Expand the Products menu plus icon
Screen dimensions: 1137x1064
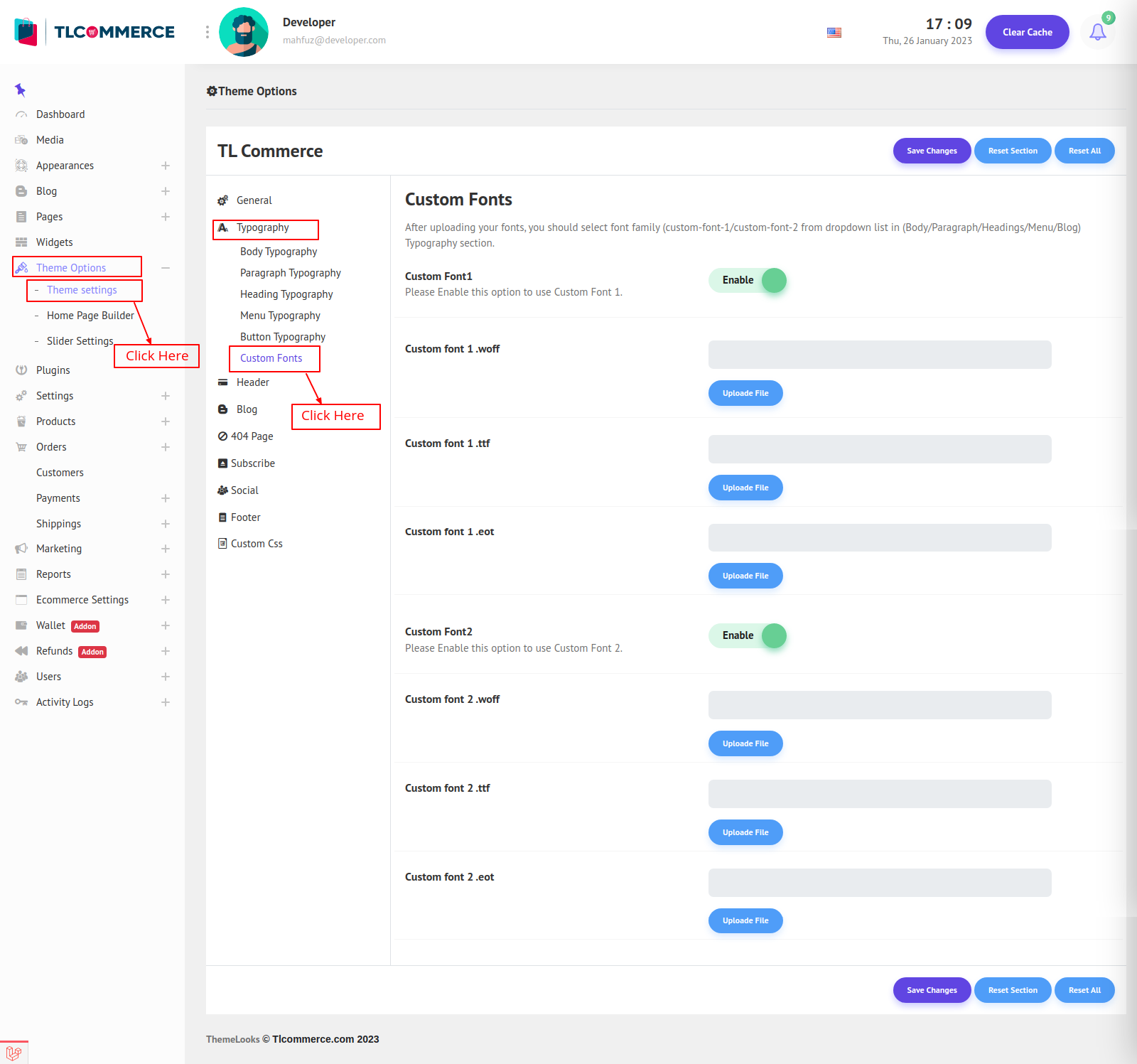tap(166, 421)
